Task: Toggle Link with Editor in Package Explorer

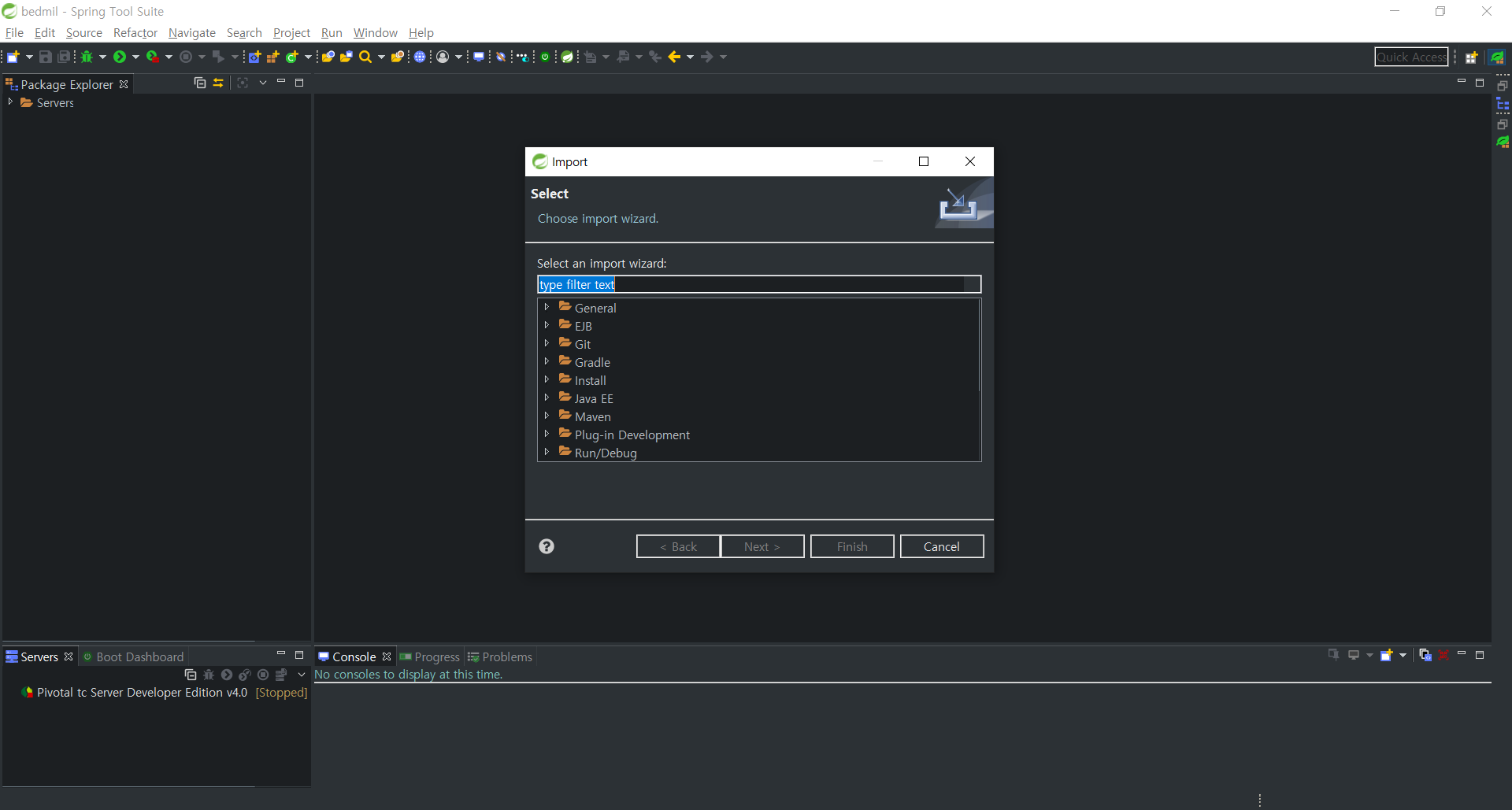Action: tap(218, 83)
